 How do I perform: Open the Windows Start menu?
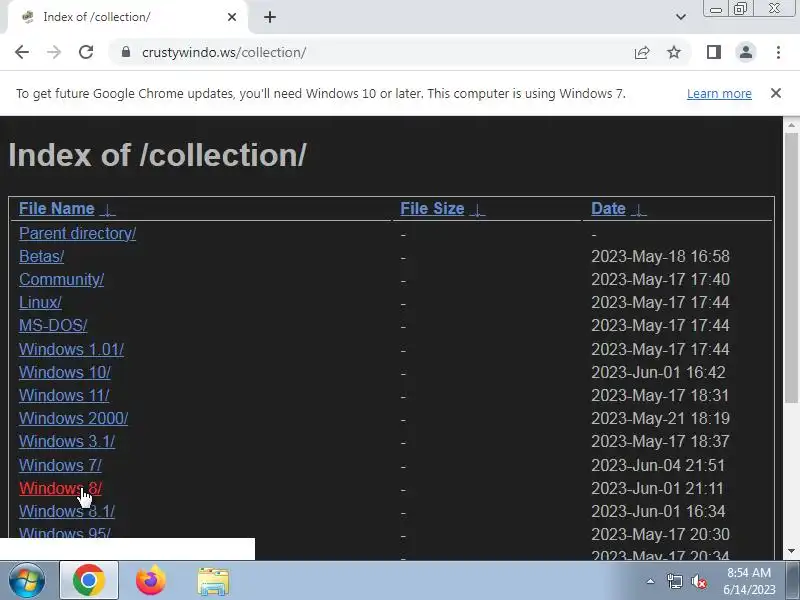tap(26, 580)
